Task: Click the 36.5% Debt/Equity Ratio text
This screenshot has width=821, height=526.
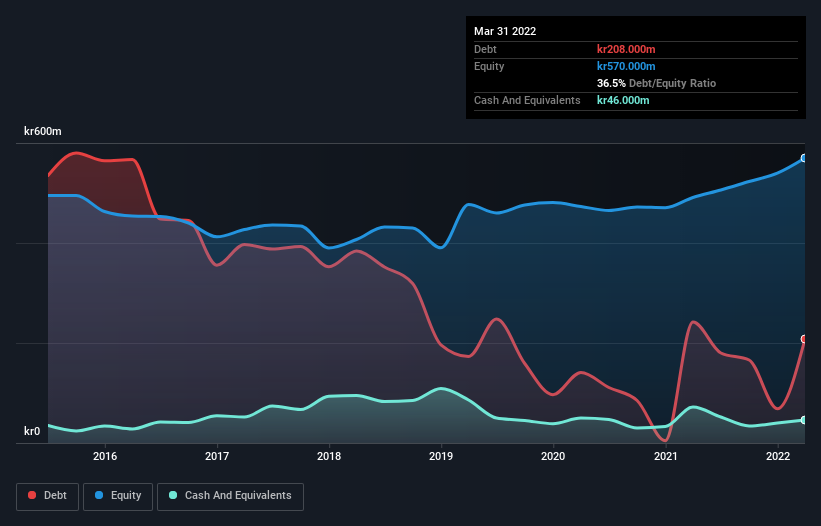Action: pyautogui.click(x=656, y=83)
